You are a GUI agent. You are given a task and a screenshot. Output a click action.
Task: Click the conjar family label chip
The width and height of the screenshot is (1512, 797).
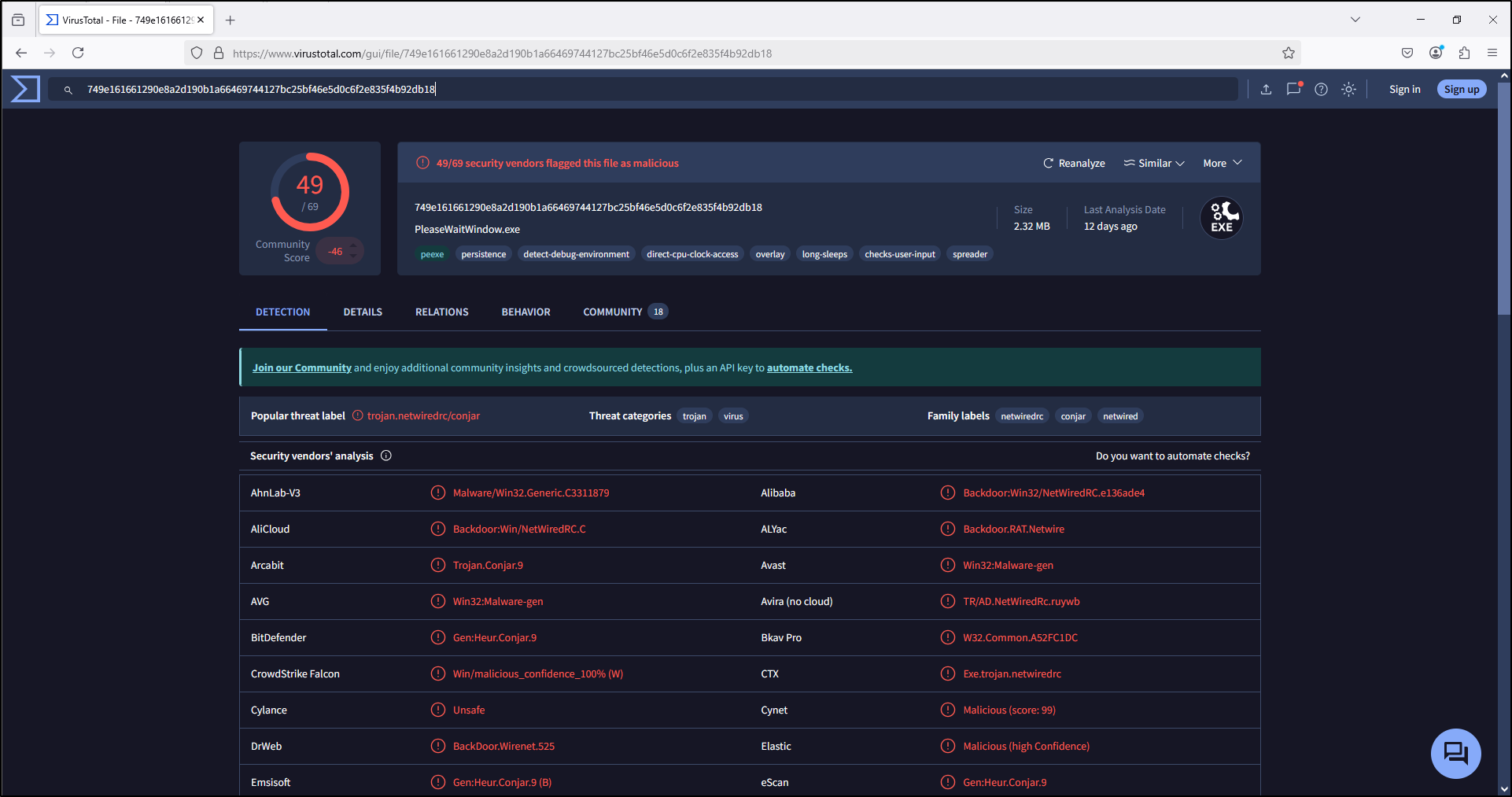point(1073,416)
